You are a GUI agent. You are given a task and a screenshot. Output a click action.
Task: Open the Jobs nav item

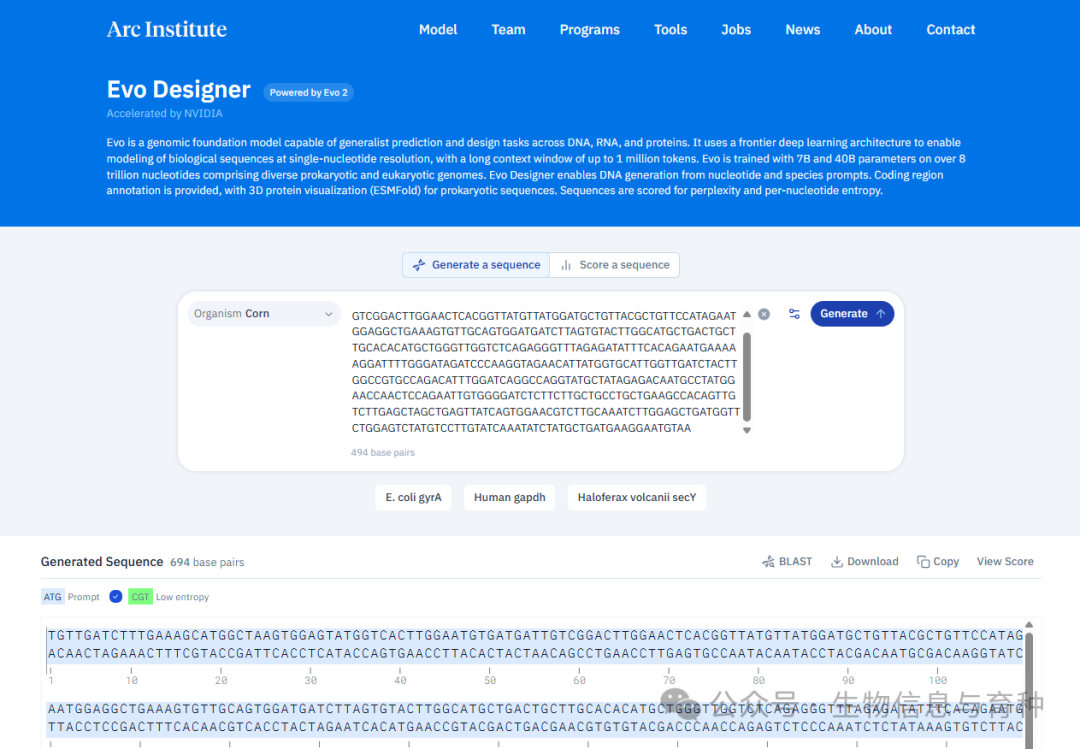pyautogui.click(x=736, y=30)
